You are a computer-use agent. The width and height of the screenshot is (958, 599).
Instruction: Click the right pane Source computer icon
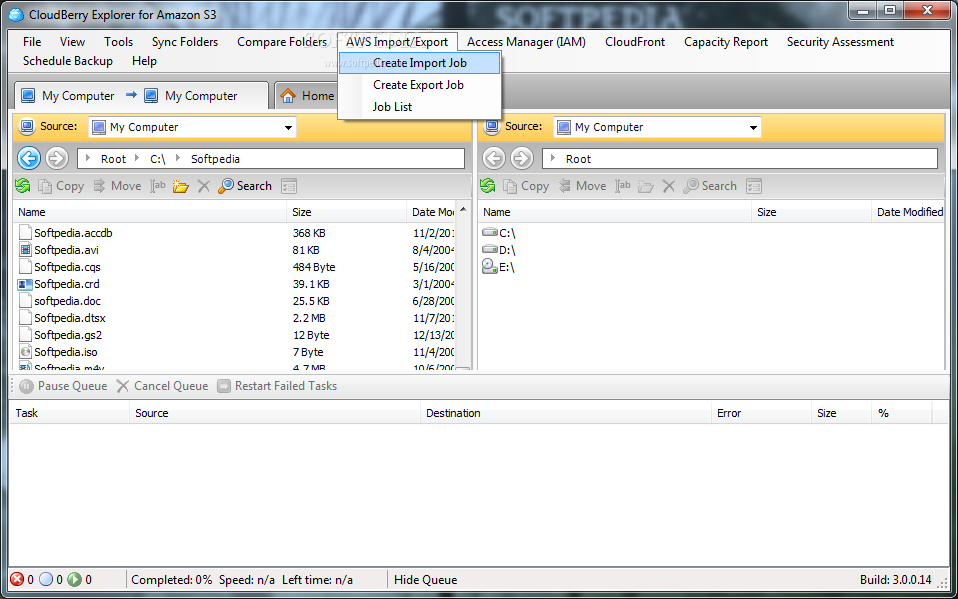tap(492, 127)
